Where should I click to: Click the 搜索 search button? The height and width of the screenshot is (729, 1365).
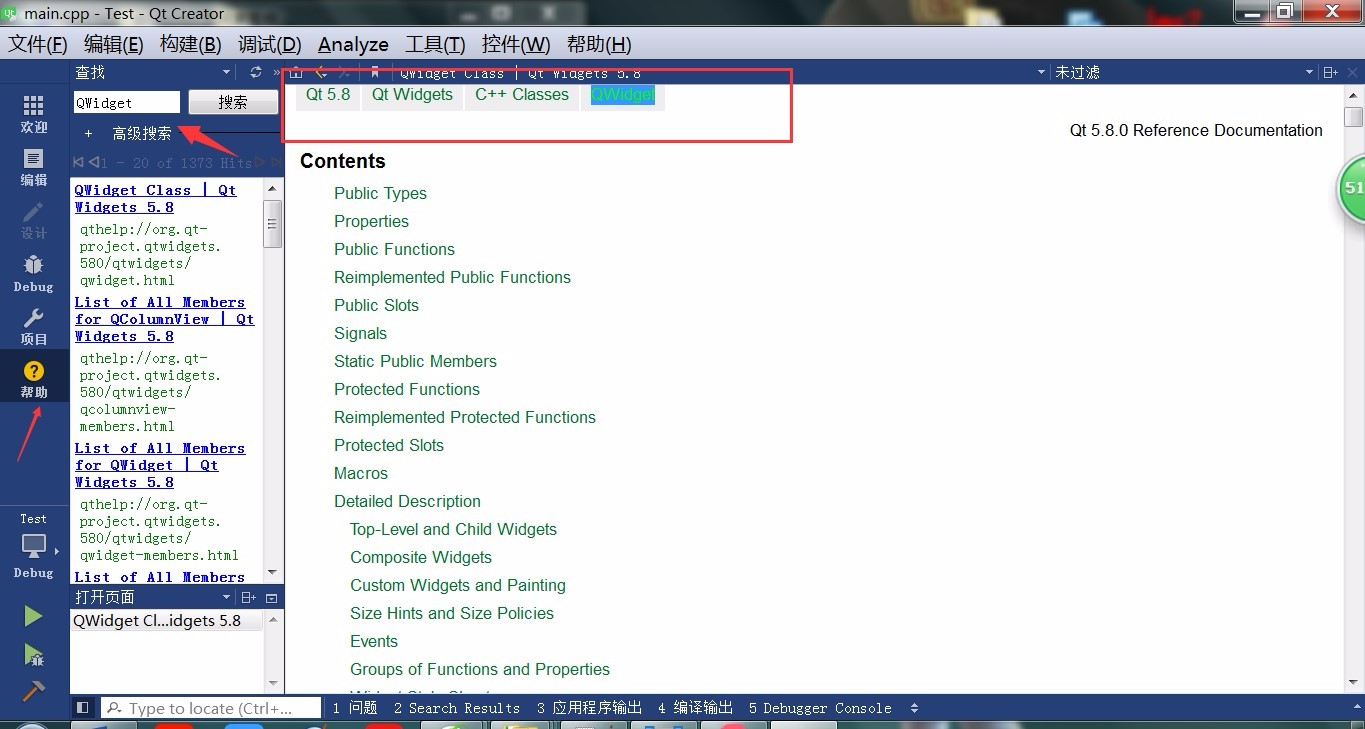click(x=233, y=102)
